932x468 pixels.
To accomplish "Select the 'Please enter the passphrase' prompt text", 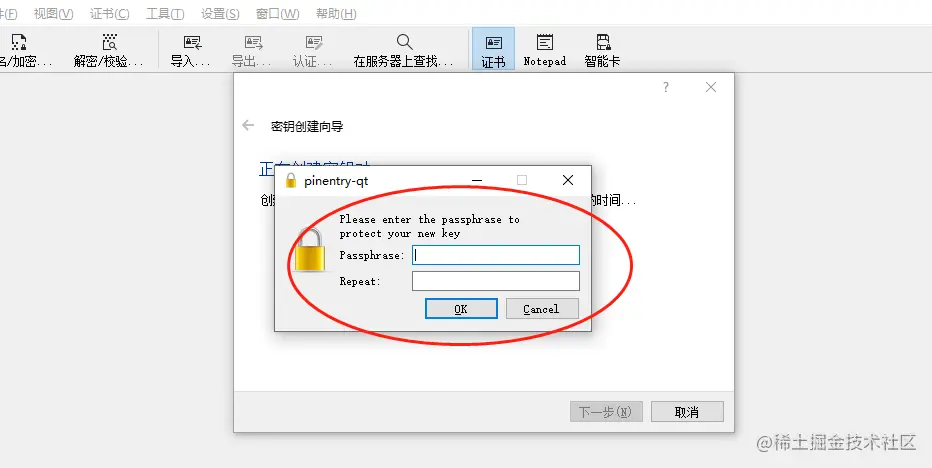I will (x=429, y=226).
